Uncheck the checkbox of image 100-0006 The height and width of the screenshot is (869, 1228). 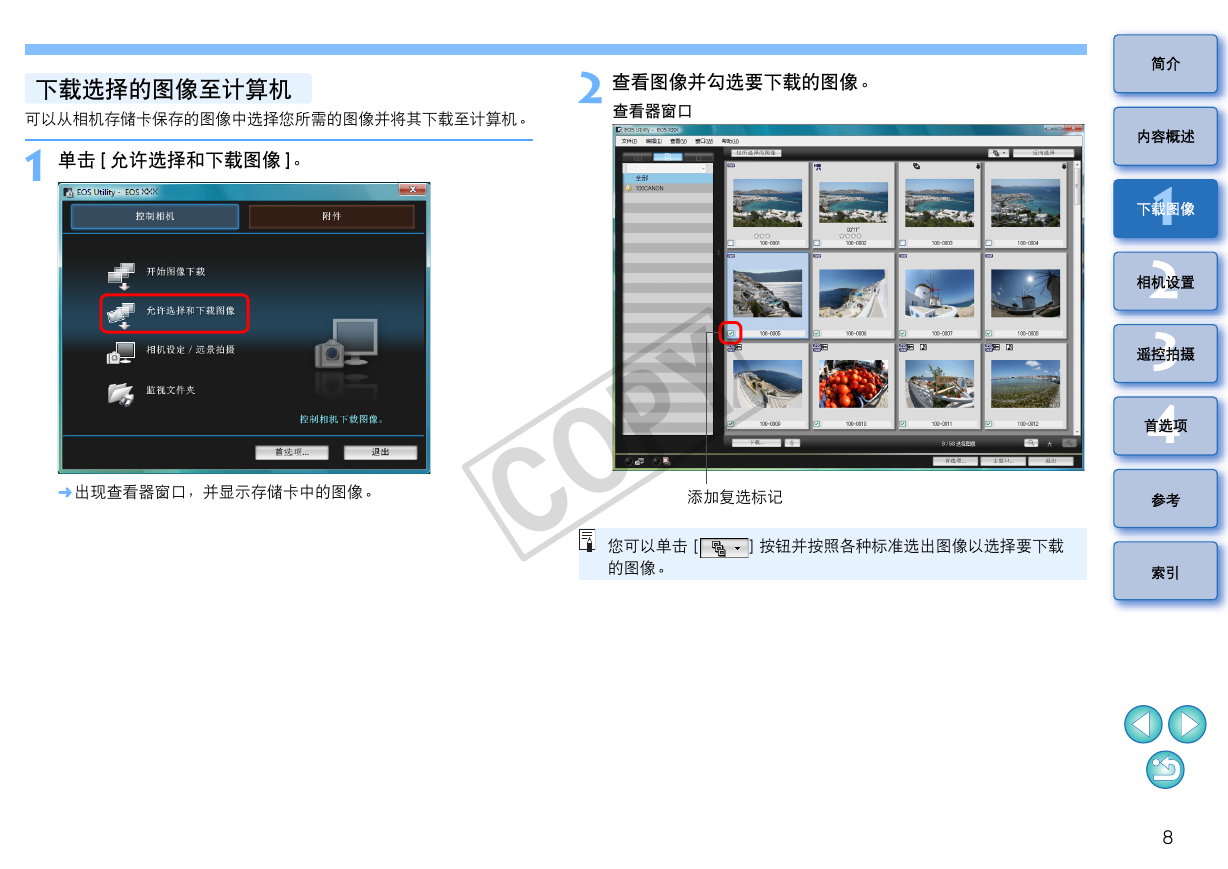point(816,333)
